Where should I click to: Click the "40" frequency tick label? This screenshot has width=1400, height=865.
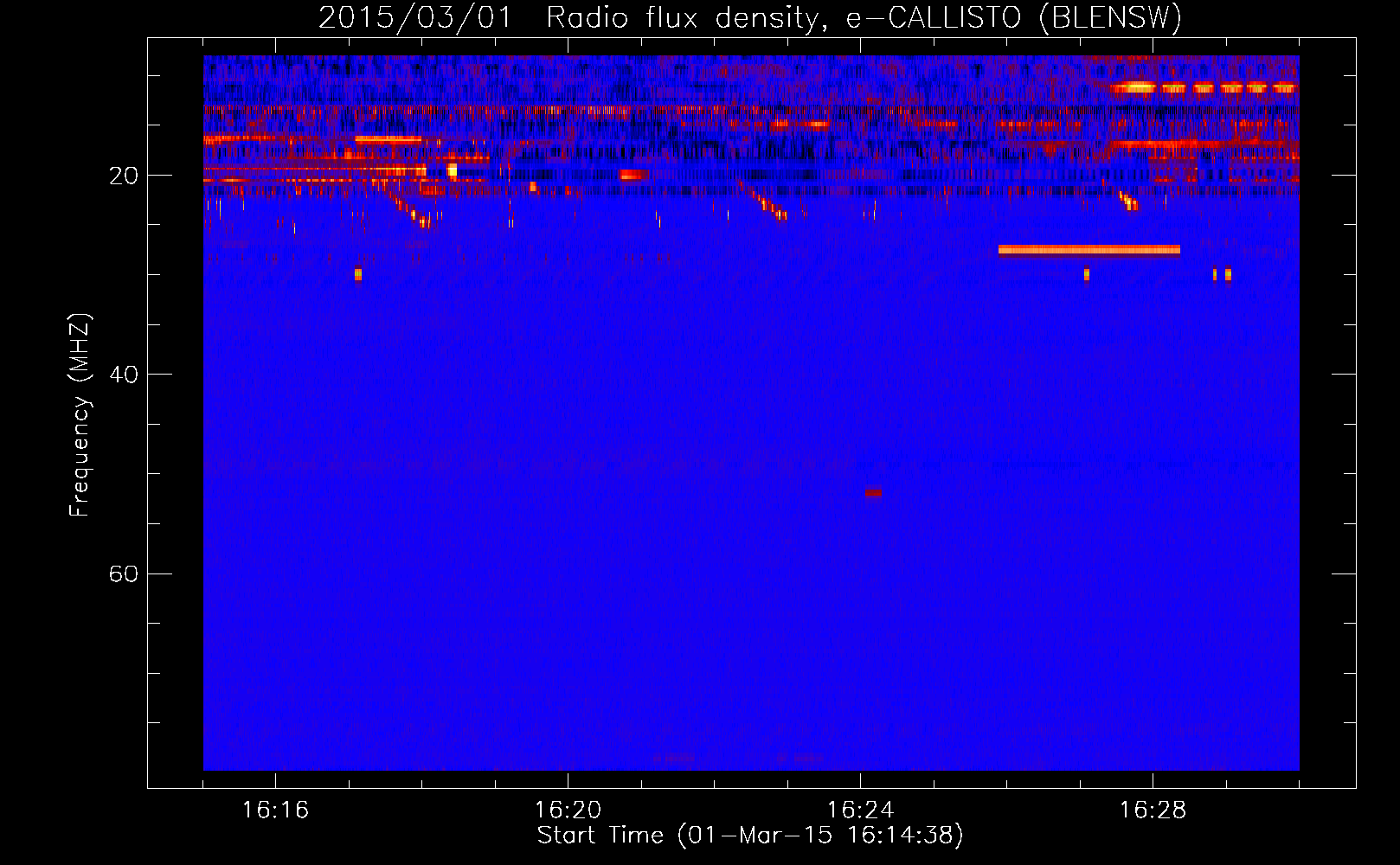[x=123, y=375]
